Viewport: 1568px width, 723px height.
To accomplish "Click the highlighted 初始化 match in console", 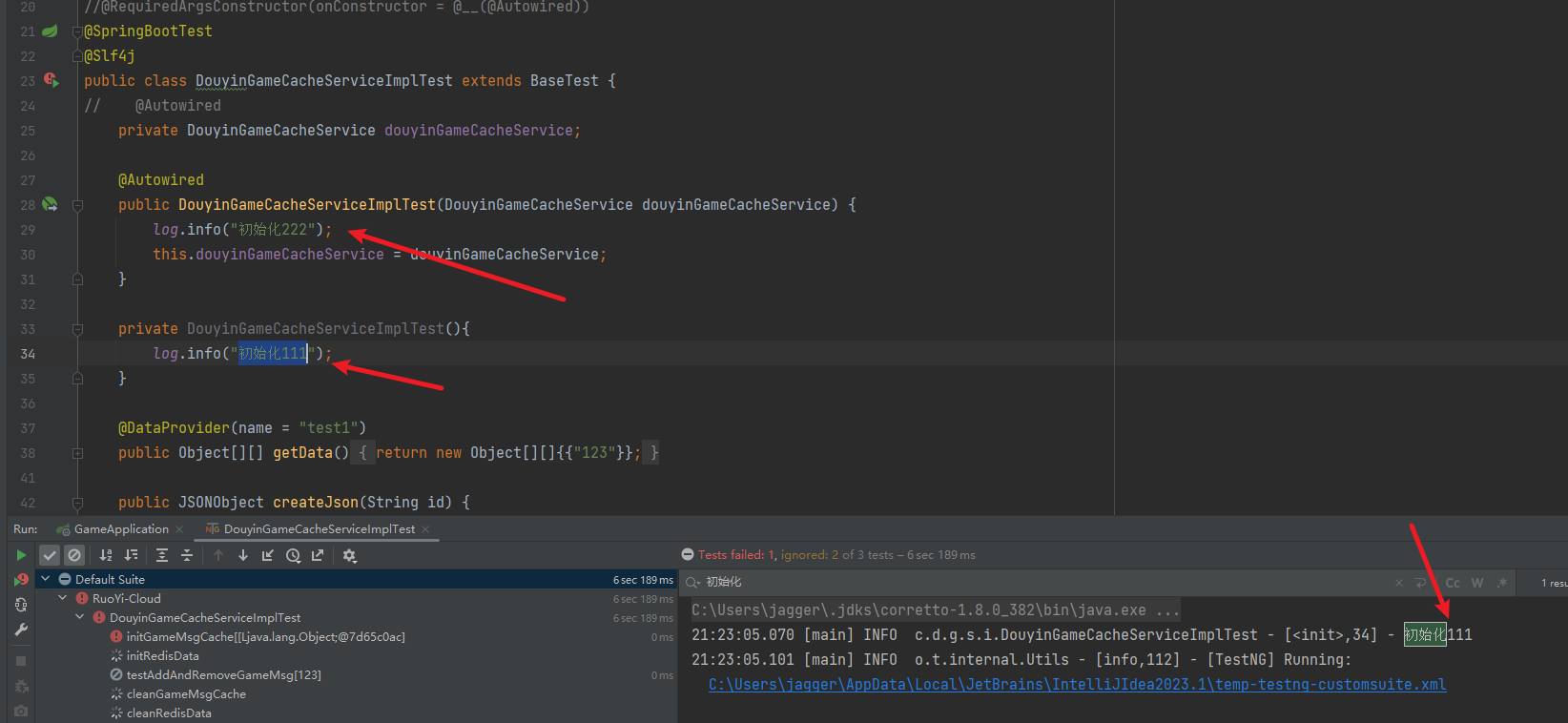I will tap(1425, 634).
